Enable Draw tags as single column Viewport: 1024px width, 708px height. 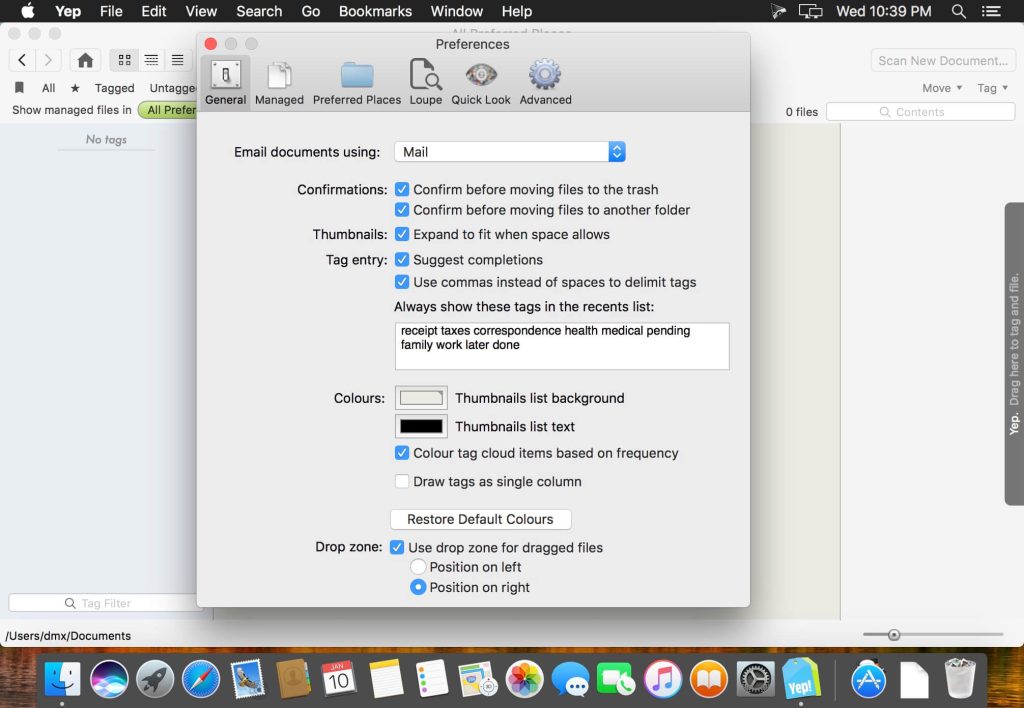[402, 481]
